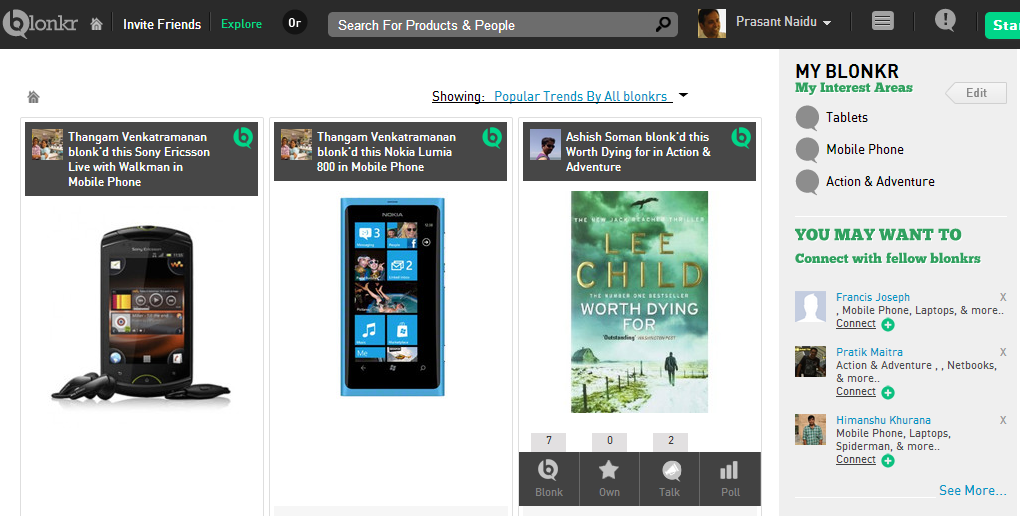Viewport: 1020px width, 516px height.
Task: Click green plus icon for Pratik Maitra
Action: tap(888, 392)
